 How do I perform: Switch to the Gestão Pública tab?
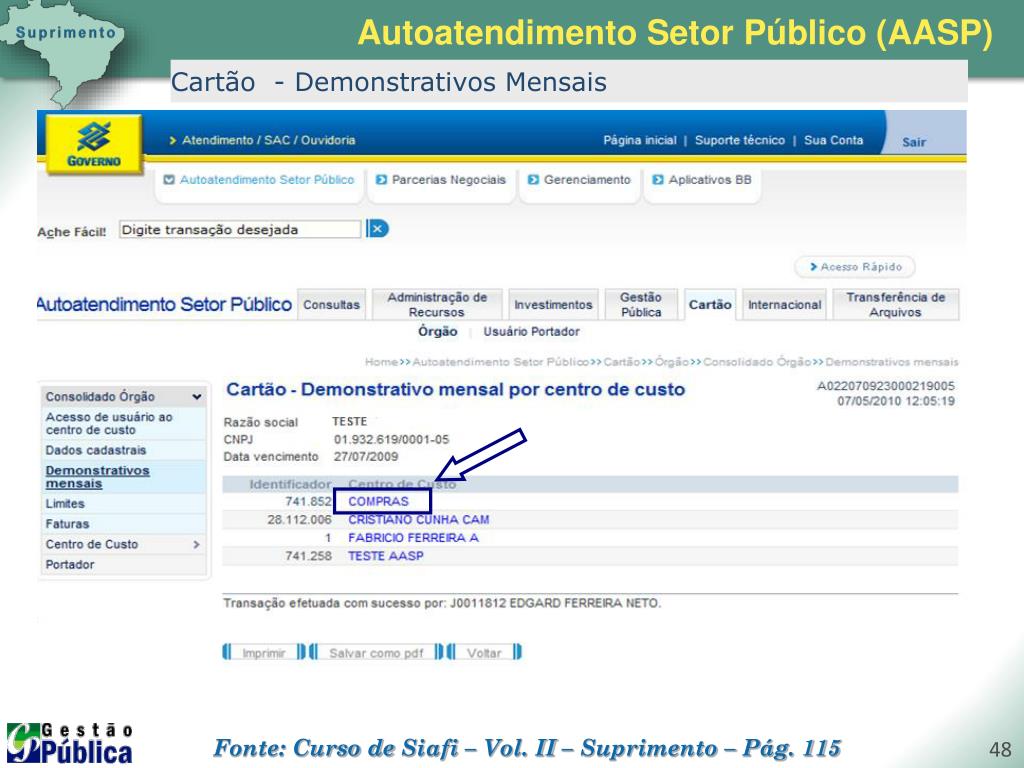coord(641,305)
